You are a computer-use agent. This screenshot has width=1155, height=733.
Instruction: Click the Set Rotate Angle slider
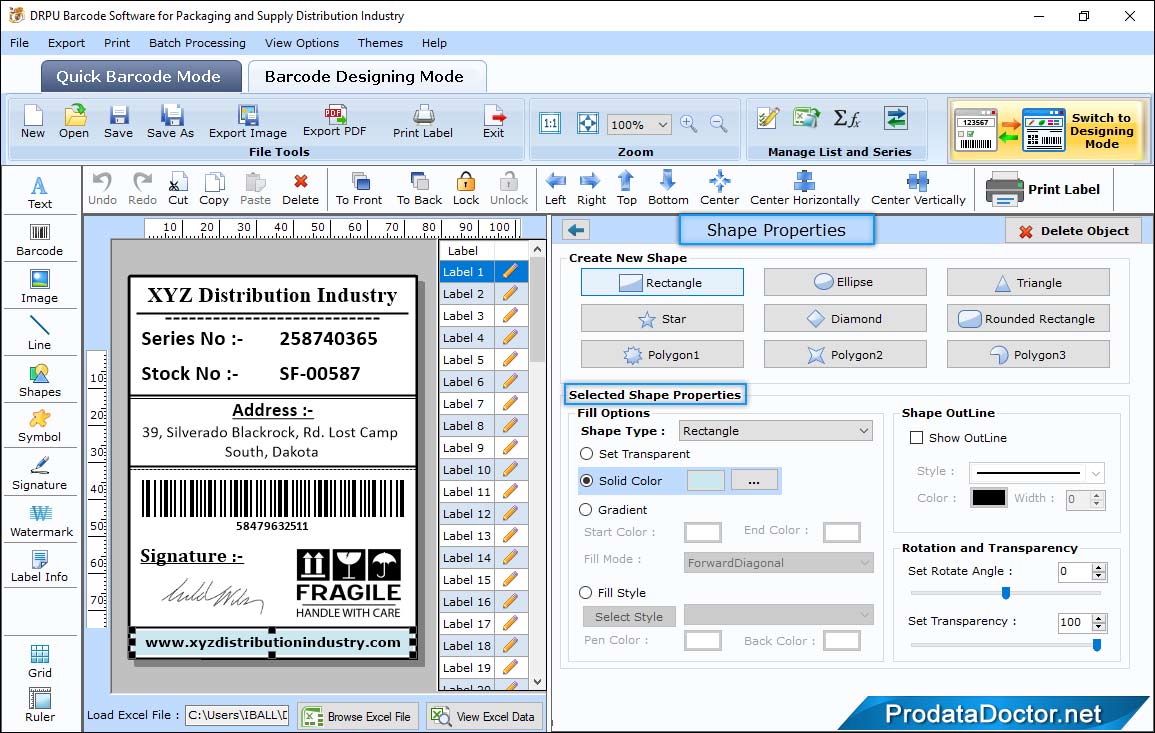point(1005,593)
